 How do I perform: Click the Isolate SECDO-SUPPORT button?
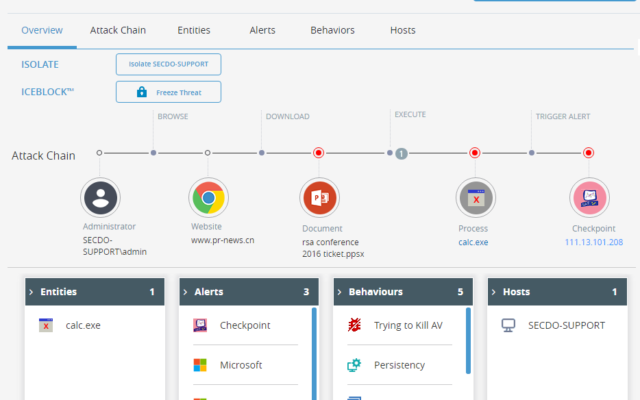169,64
